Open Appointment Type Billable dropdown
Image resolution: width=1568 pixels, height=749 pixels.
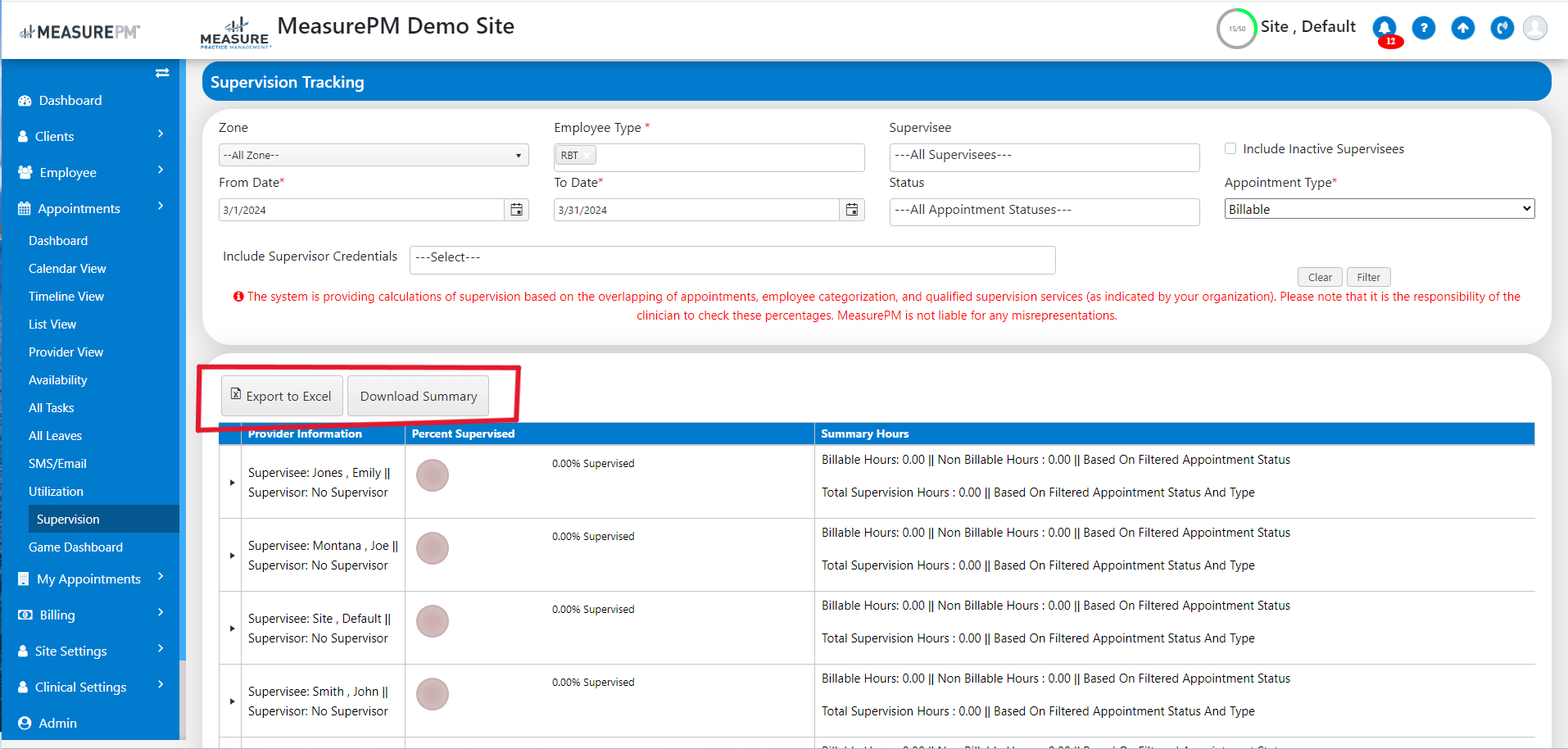coord(1380,209)
